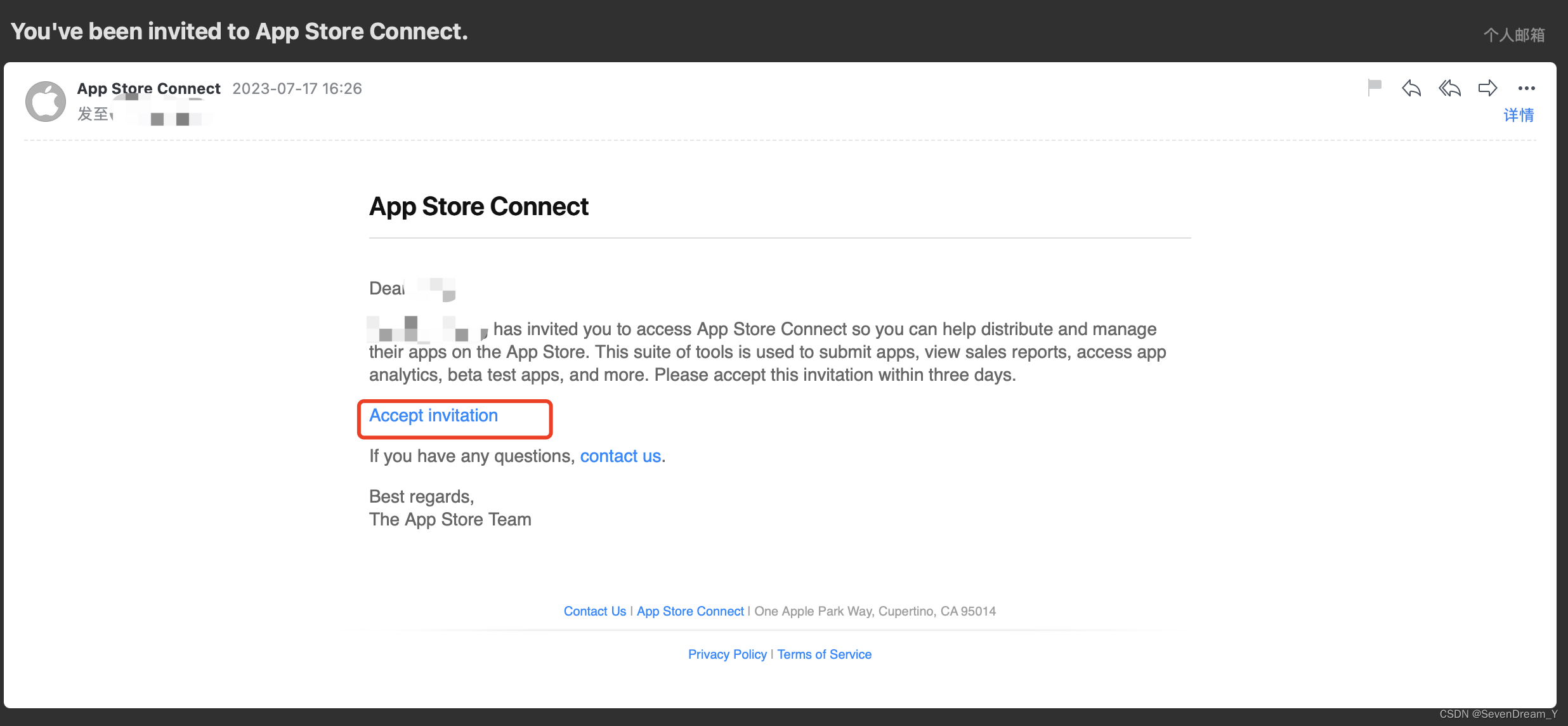
Task: Click the reply arrow icon
Action: click(1411, 88)
